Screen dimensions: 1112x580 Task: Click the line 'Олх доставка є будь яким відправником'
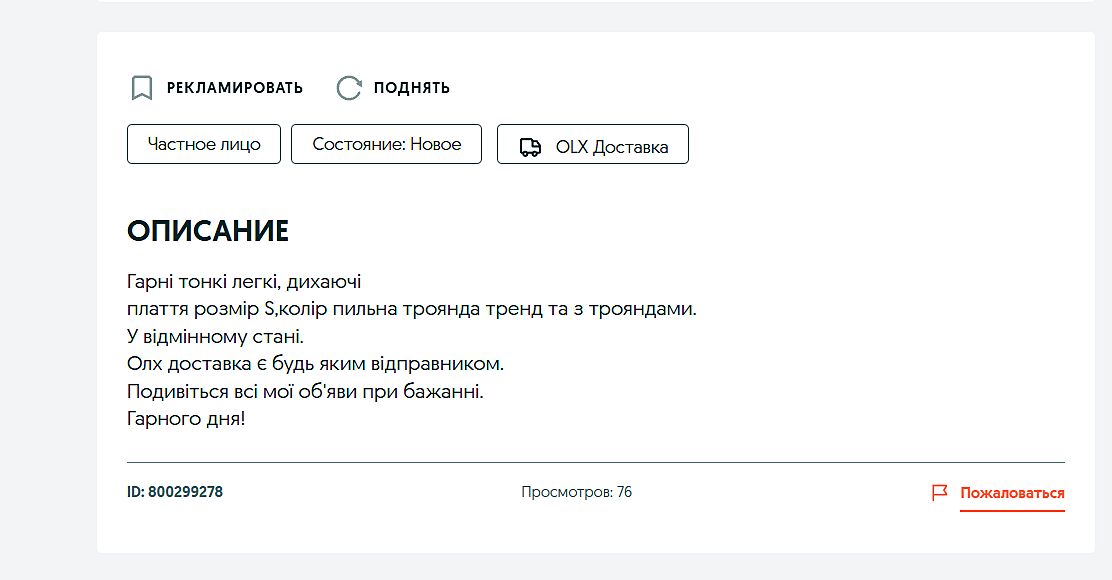(x=315, y=364)
